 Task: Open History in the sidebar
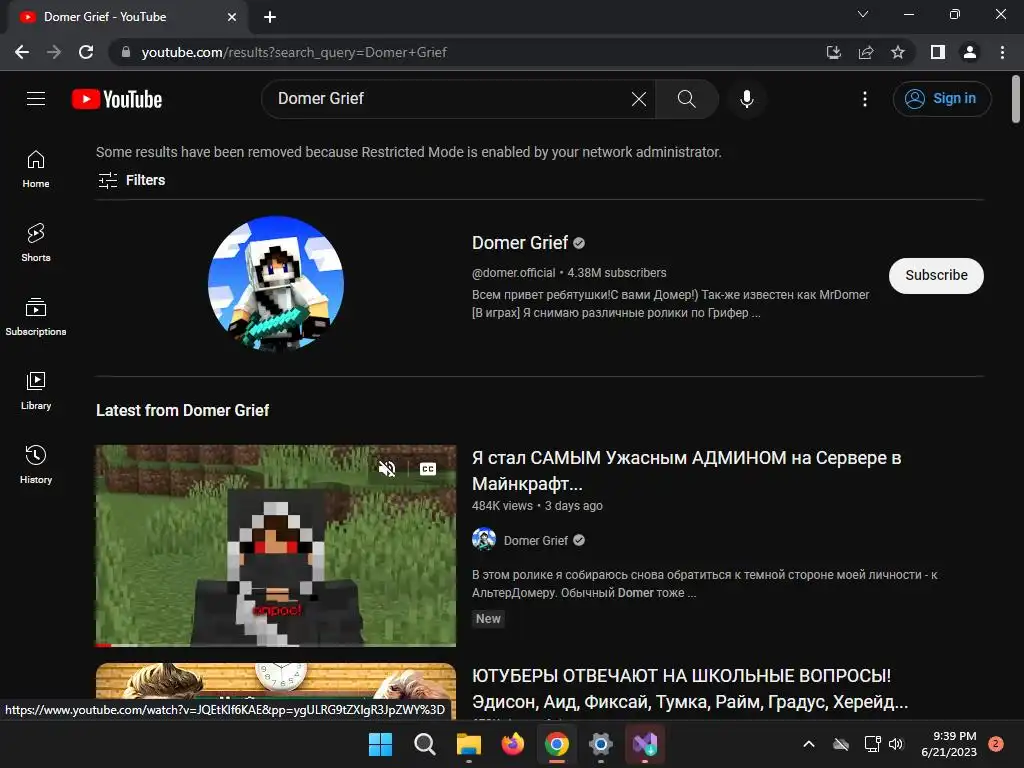[x=36, y=464]
